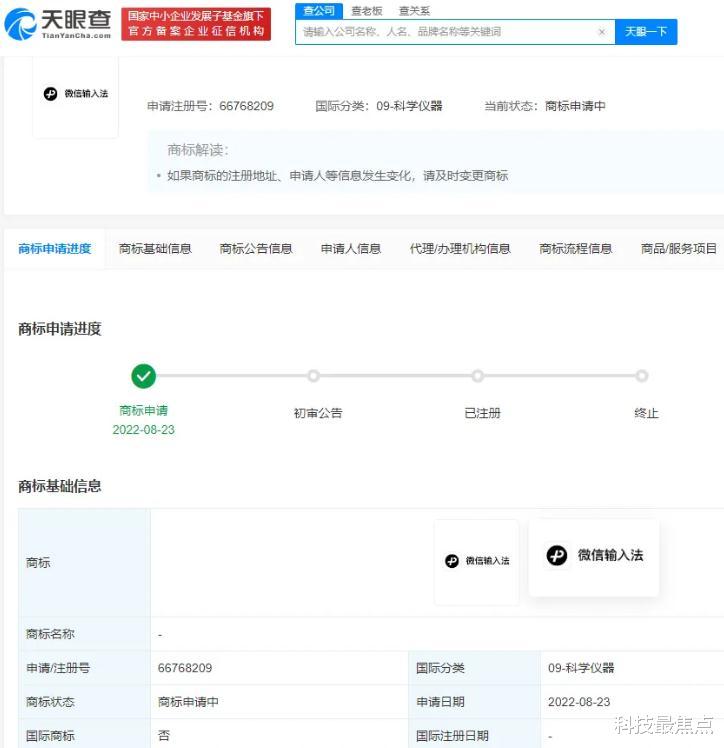Image resolution: width=724 pixels, height=748 pixels.
Task: Click the enlarged 微信输入法 trademark preview
Action: [x=594, y=556]
